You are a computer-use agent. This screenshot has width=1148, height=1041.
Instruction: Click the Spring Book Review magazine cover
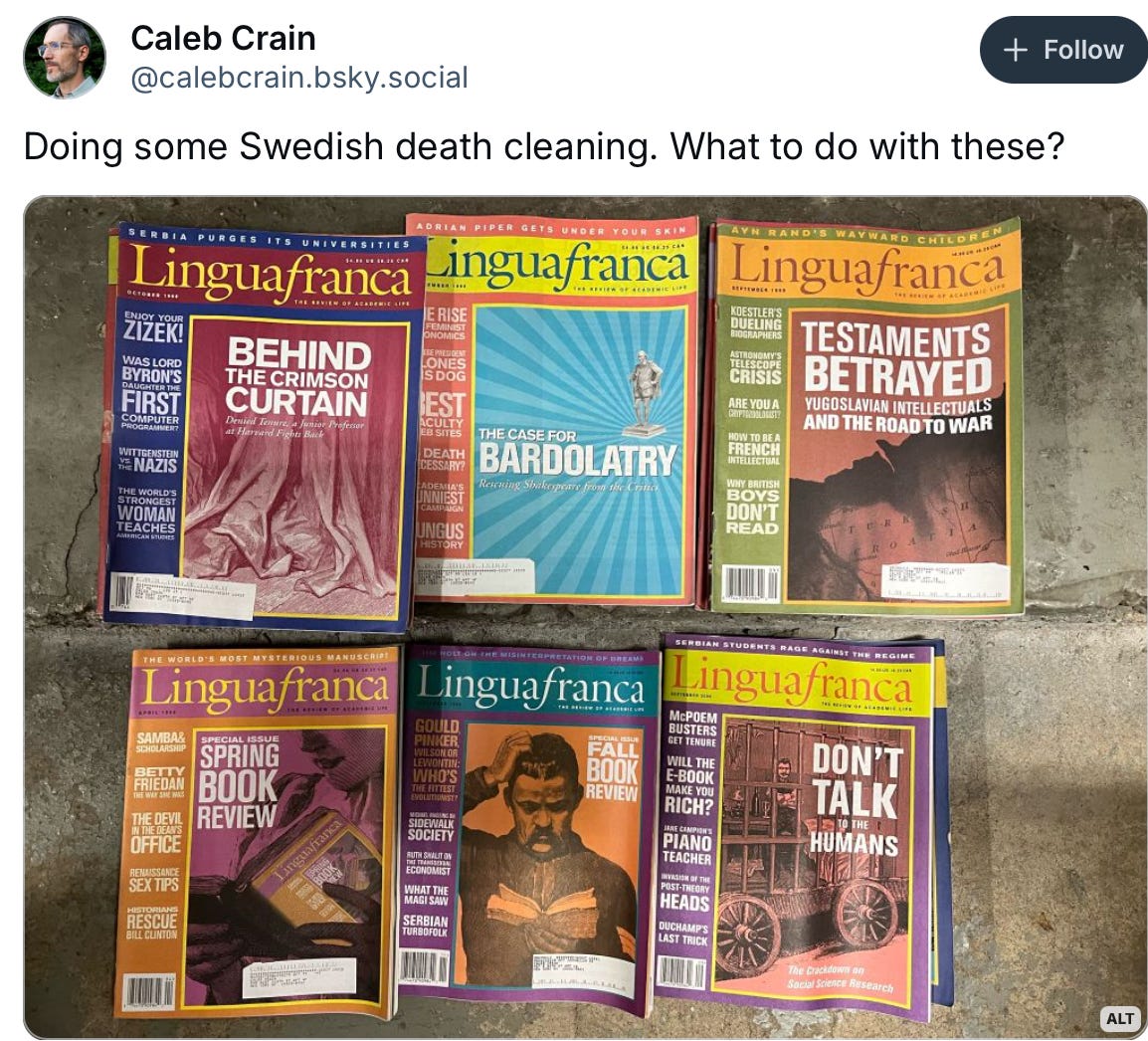[x=258, y=832]
